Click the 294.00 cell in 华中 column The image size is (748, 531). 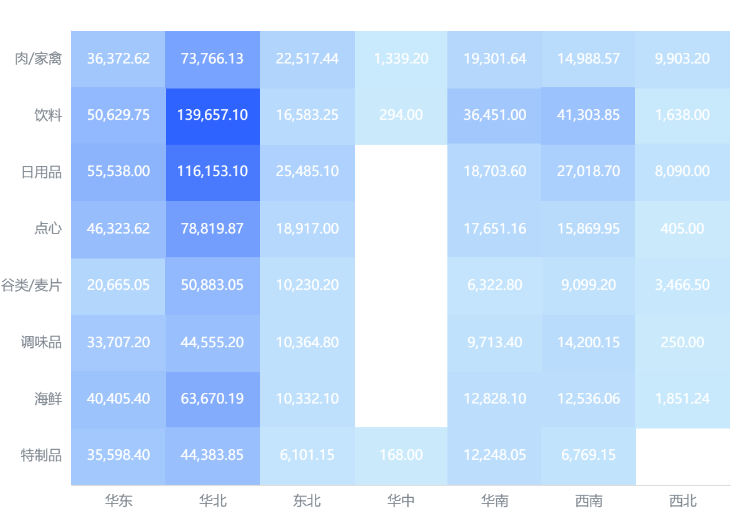[401, 116]
